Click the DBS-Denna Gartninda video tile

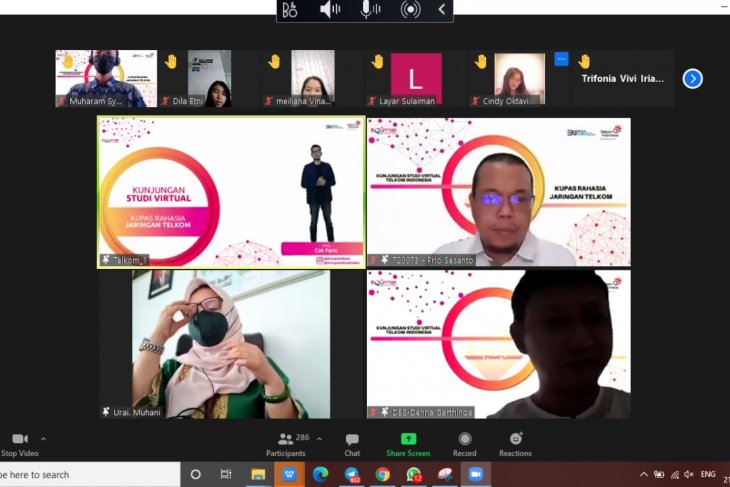tap(499, 345)
